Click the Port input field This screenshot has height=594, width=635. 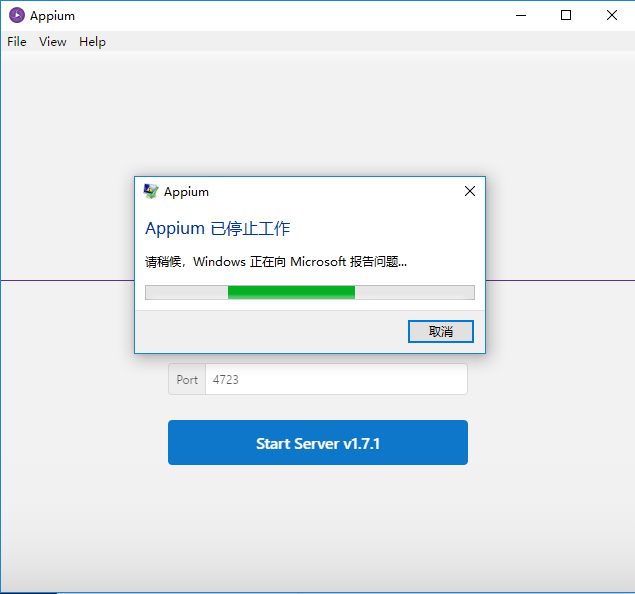336,379
